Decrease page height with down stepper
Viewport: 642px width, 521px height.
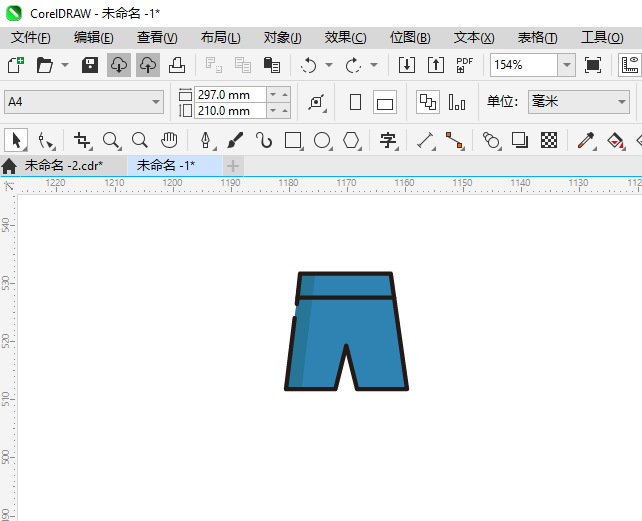(x=273, y=111)
